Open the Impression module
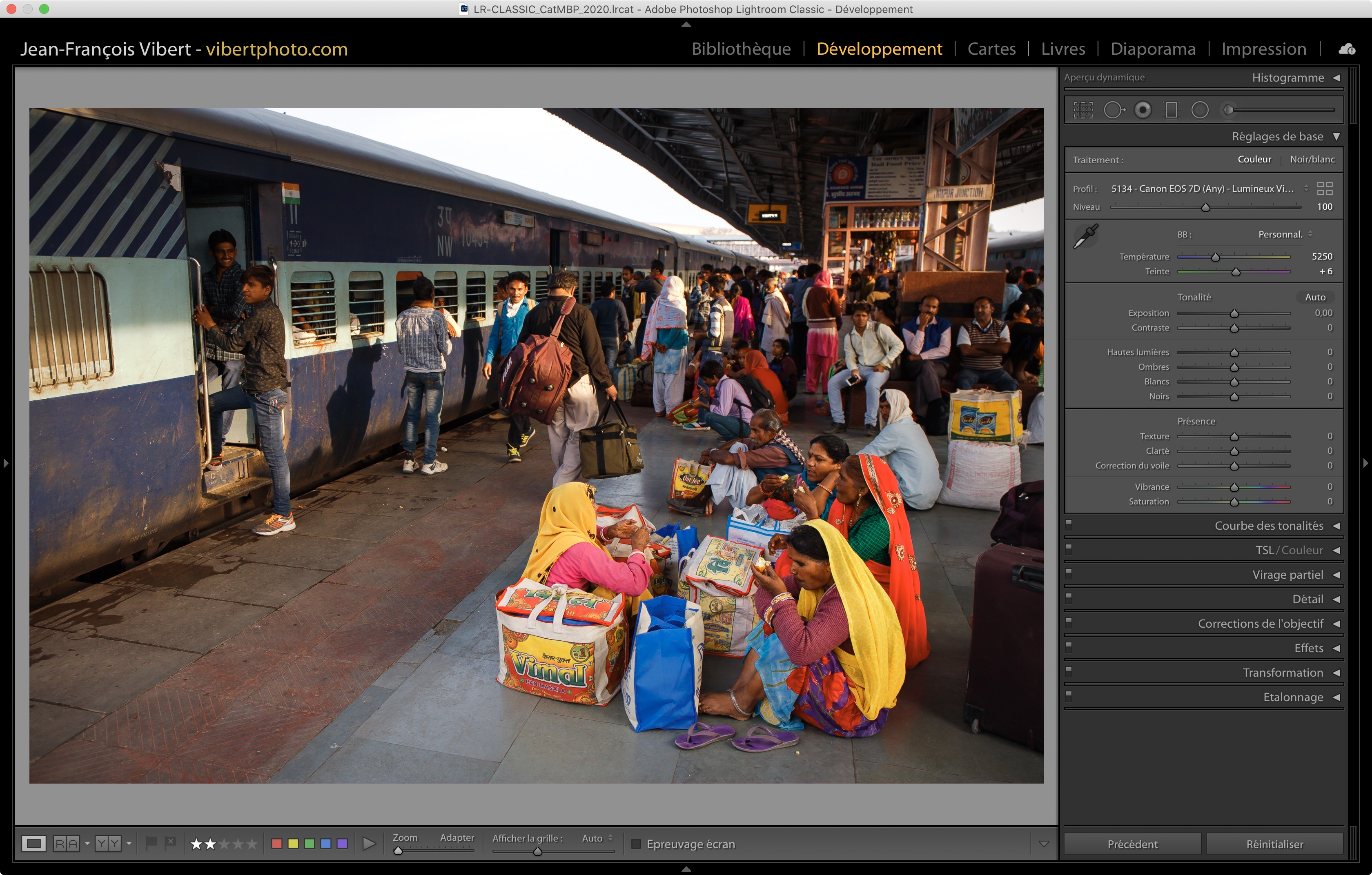This screenshot has width=1372, height=875. pos(1263,49)
